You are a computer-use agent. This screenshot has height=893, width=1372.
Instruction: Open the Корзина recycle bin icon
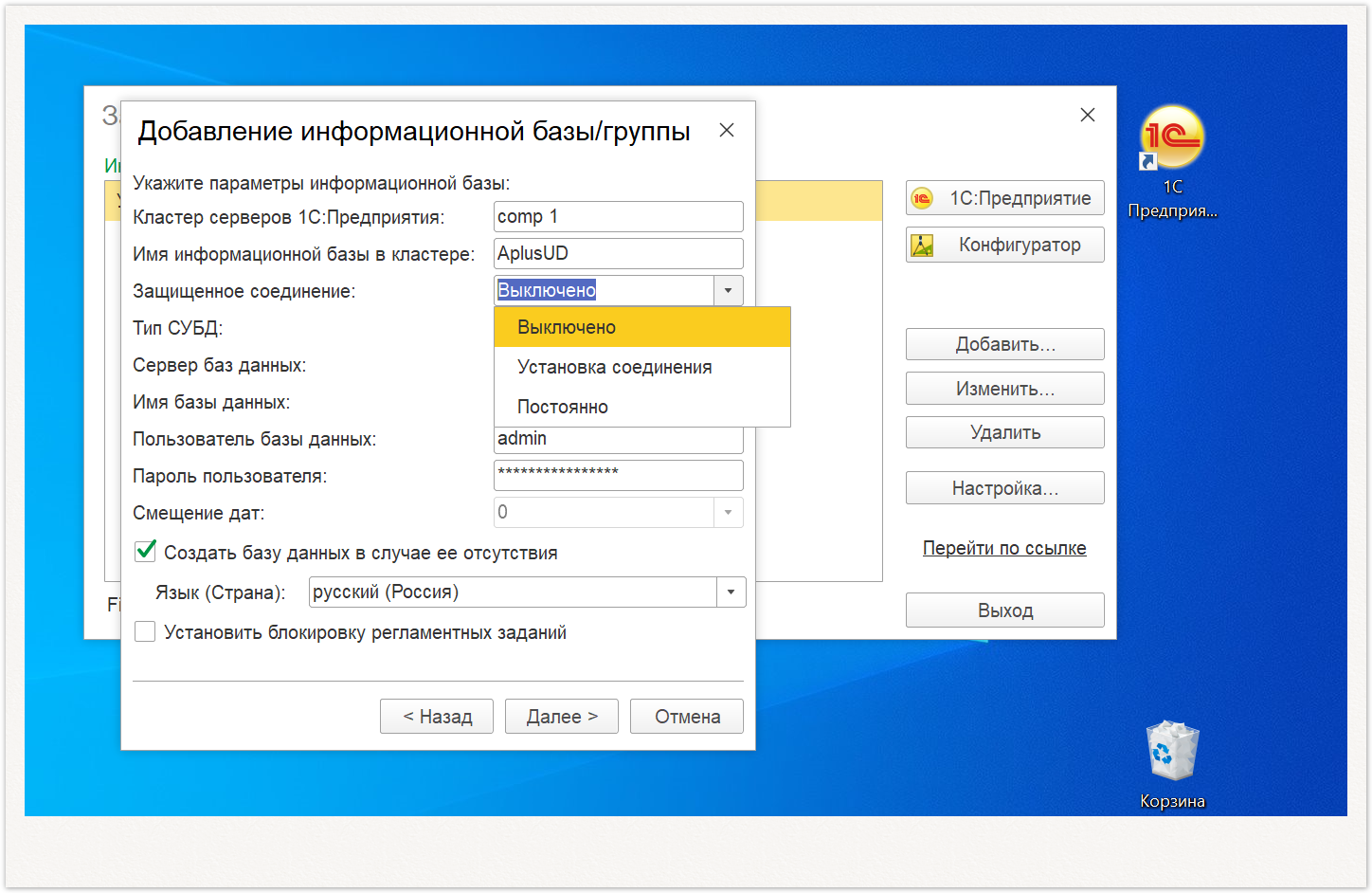pyautogui.click(x=1172, y=765)
